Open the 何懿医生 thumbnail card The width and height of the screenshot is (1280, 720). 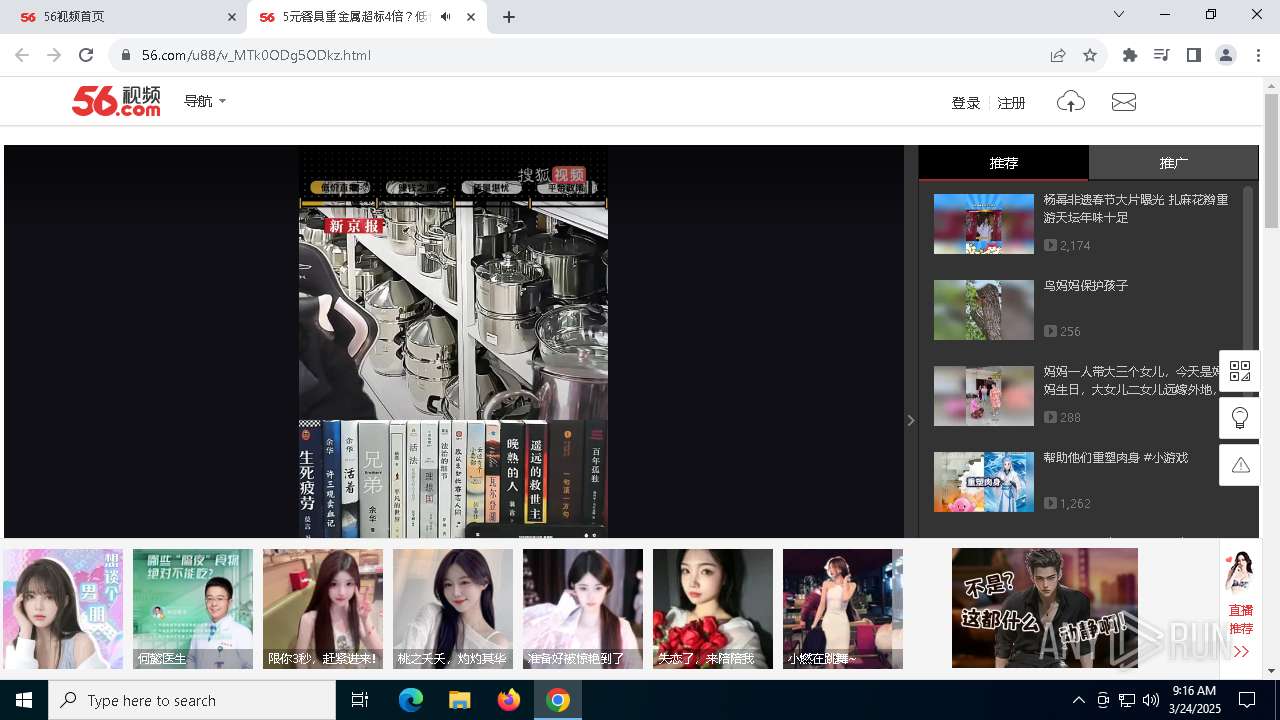tap(193, 609)
